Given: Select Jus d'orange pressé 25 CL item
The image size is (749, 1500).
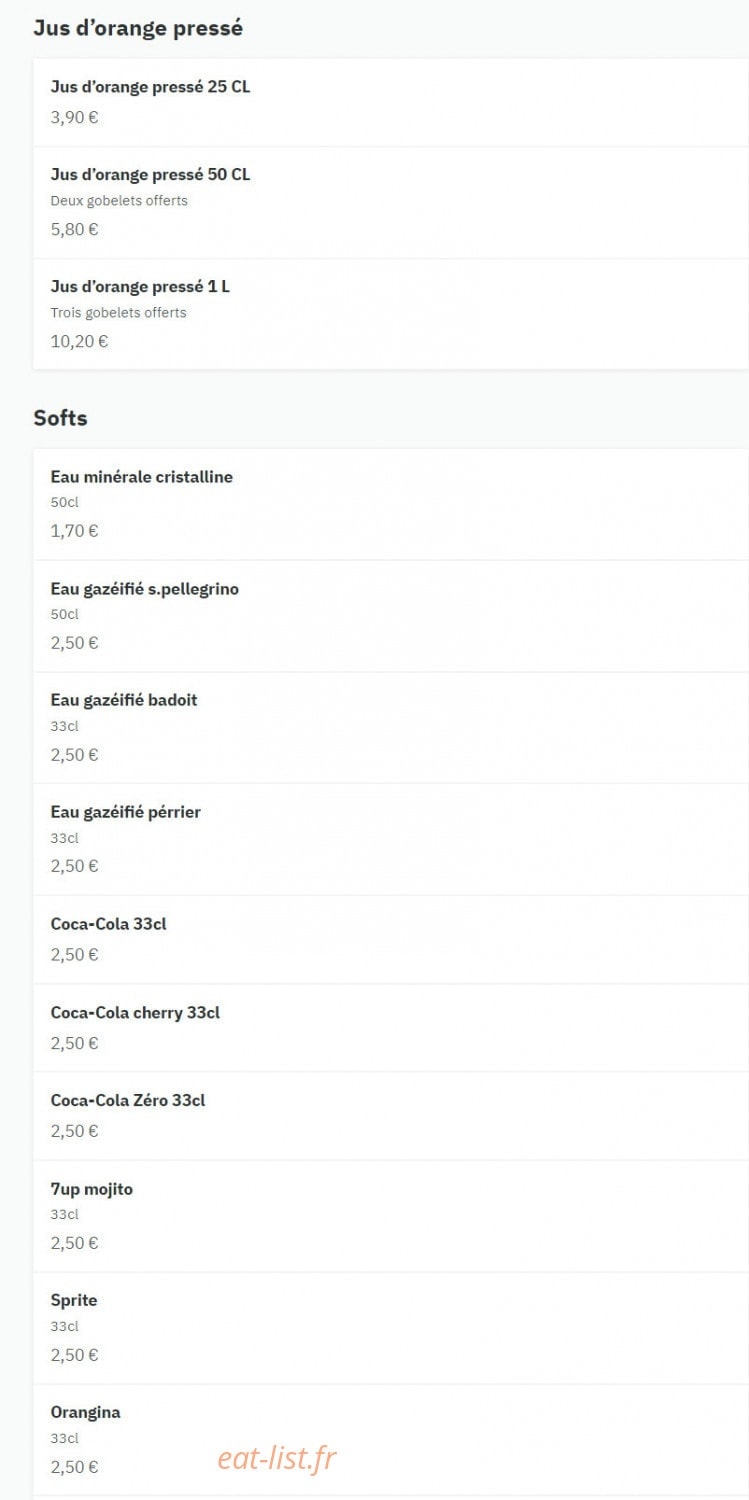Looking at the screenshot, I should point(391,102).
